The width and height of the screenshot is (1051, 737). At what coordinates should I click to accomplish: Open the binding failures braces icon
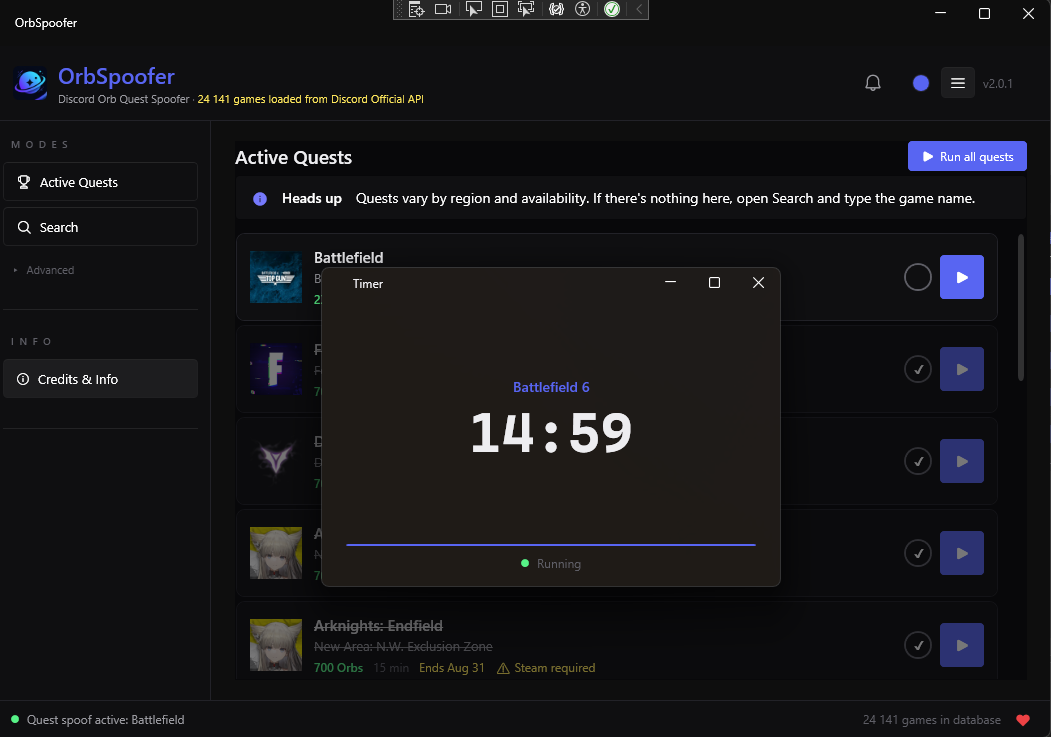(556, 9)
